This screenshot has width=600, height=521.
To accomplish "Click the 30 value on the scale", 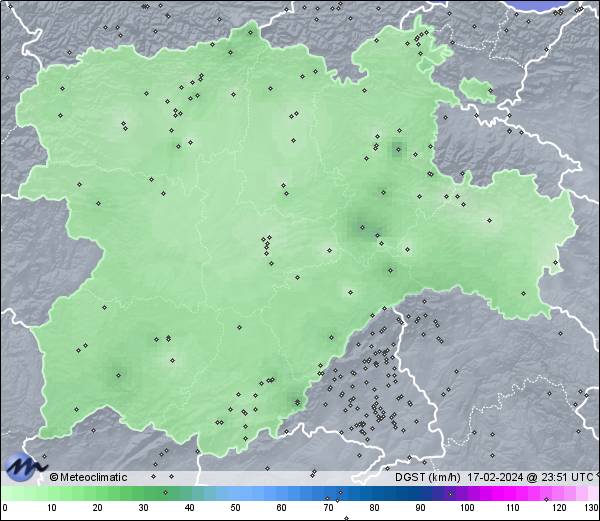I will pyautogui.click(x=143, y=508).
